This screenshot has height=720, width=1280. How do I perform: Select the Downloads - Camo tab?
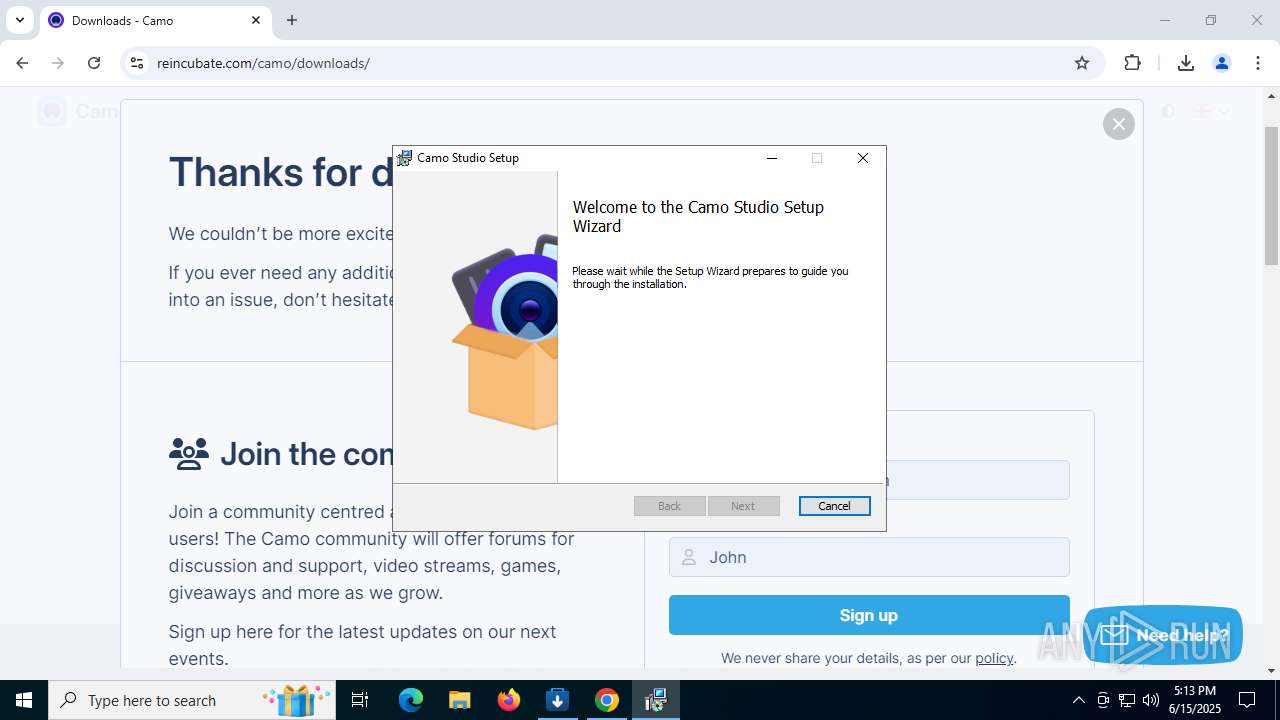155,20
